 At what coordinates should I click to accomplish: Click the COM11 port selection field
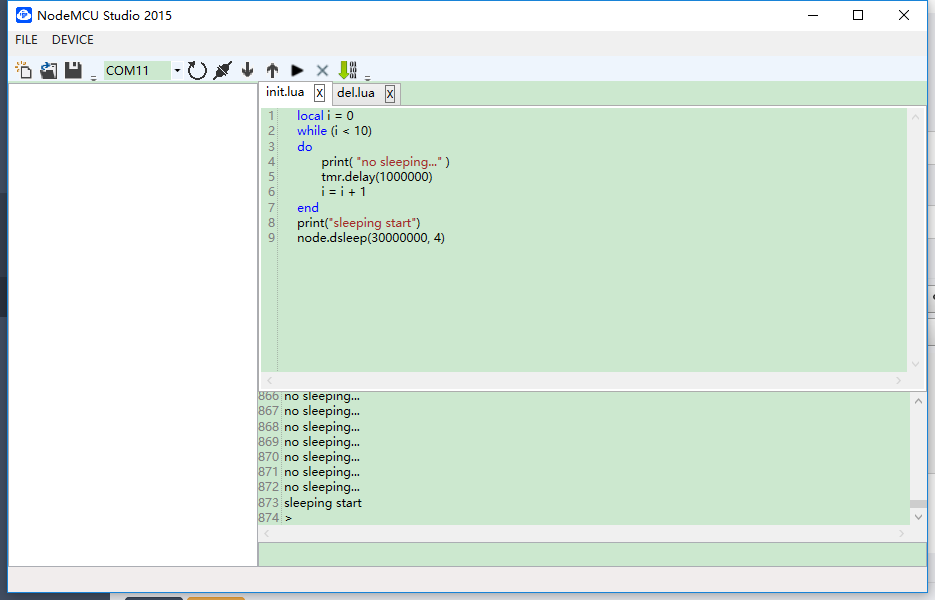pos(137,70)
